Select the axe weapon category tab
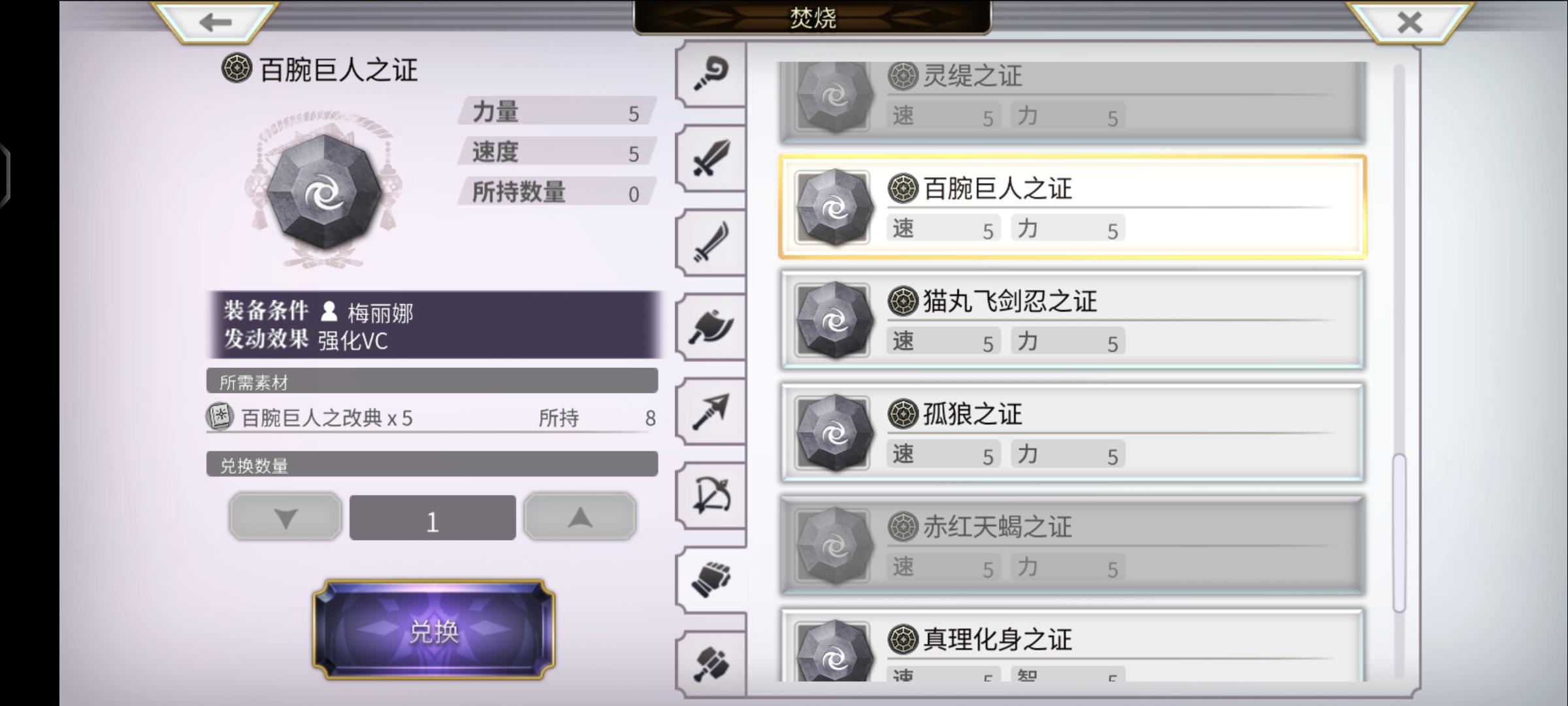 711,327
